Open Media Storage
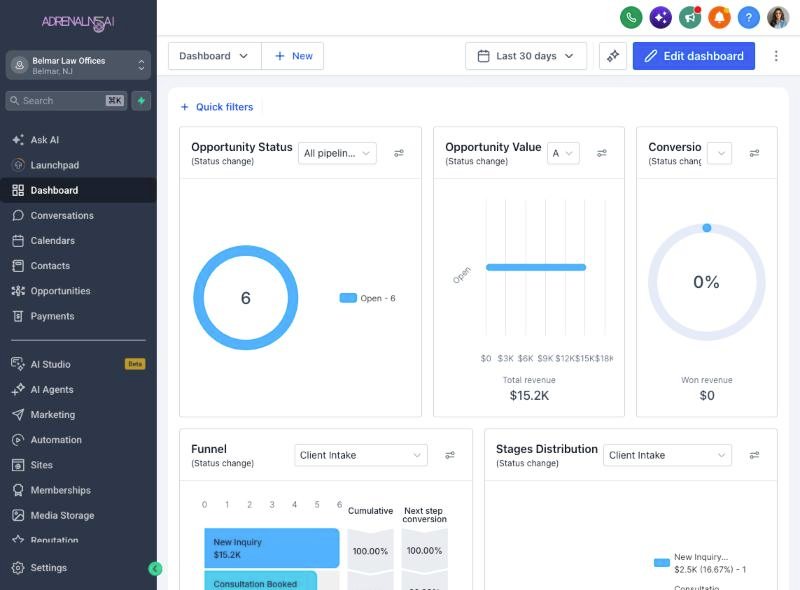The height and width of the screenshot is (590, 800). (78, 515)
